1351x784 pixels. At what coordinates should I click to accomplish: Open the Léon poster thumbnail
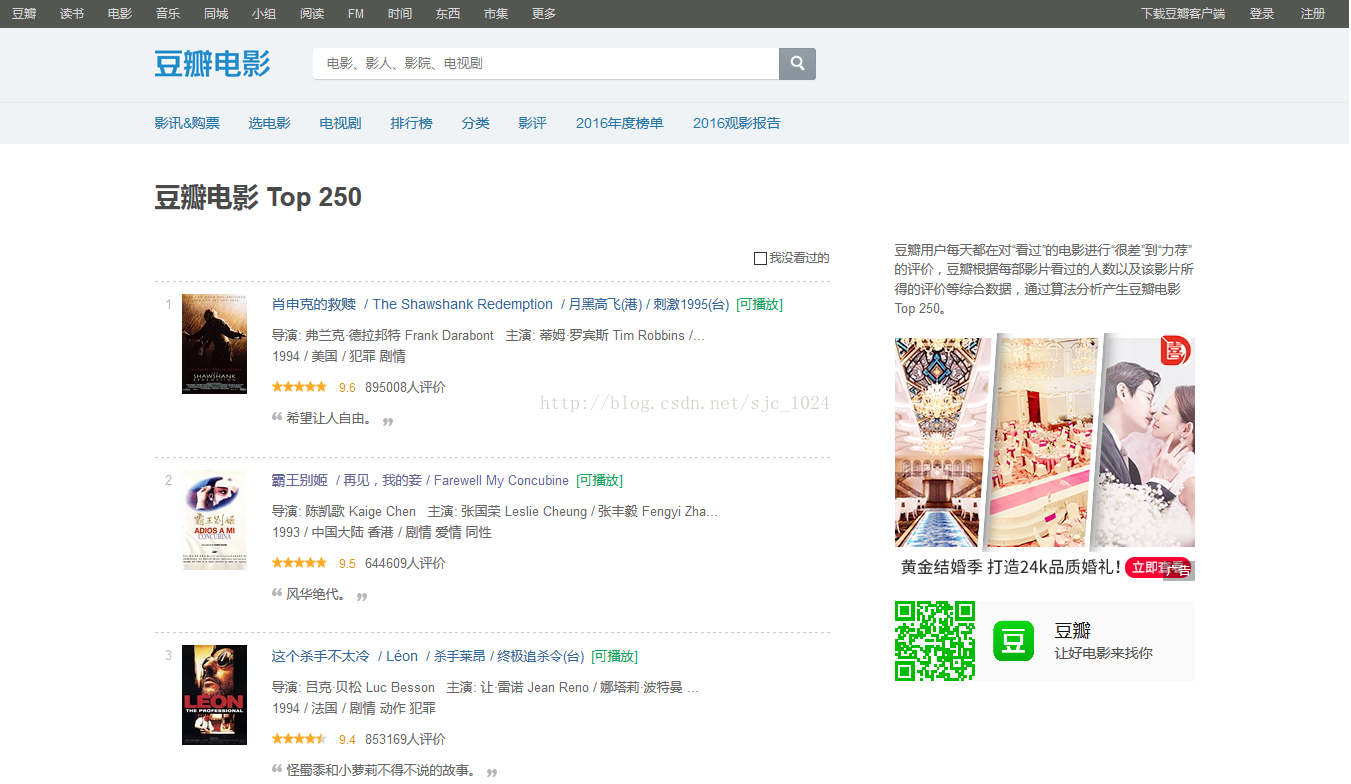click(x=214, y=695)
